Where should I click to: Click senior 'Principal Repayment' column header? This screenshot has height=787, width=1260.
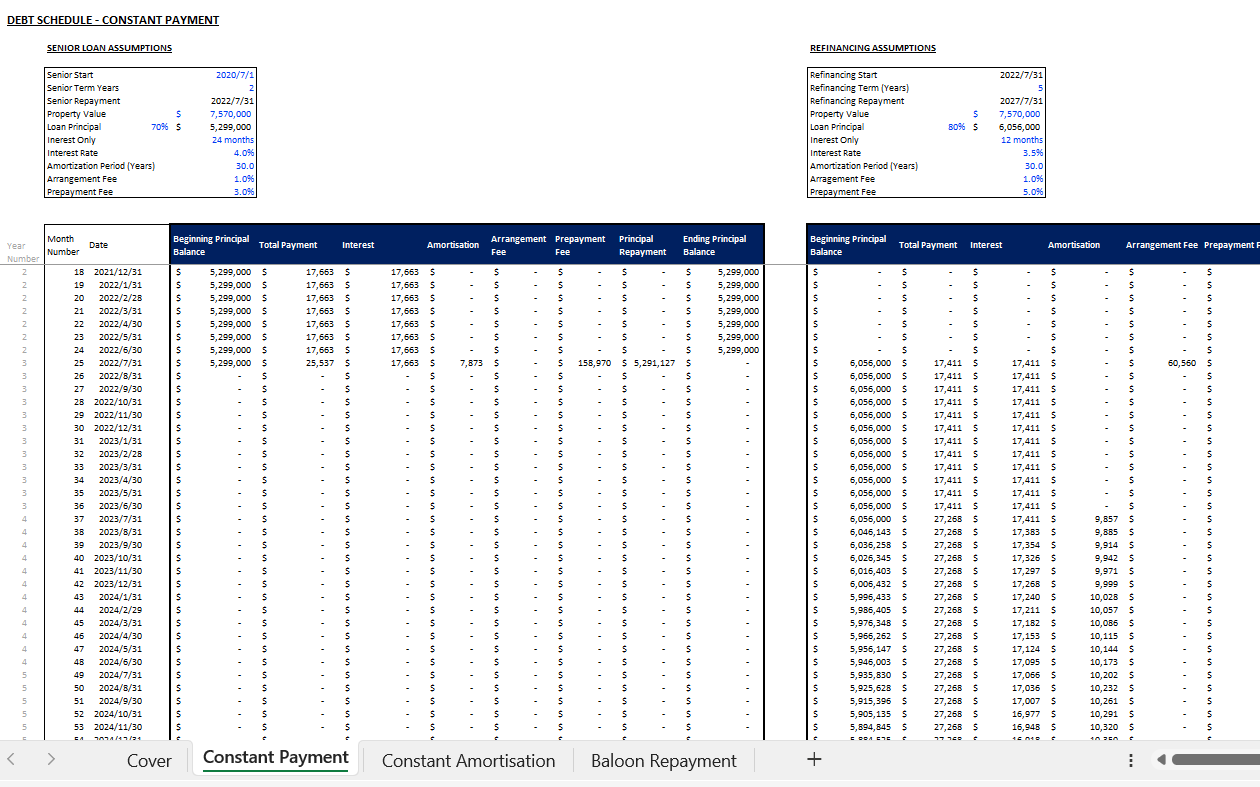click(x=642, y=245)
